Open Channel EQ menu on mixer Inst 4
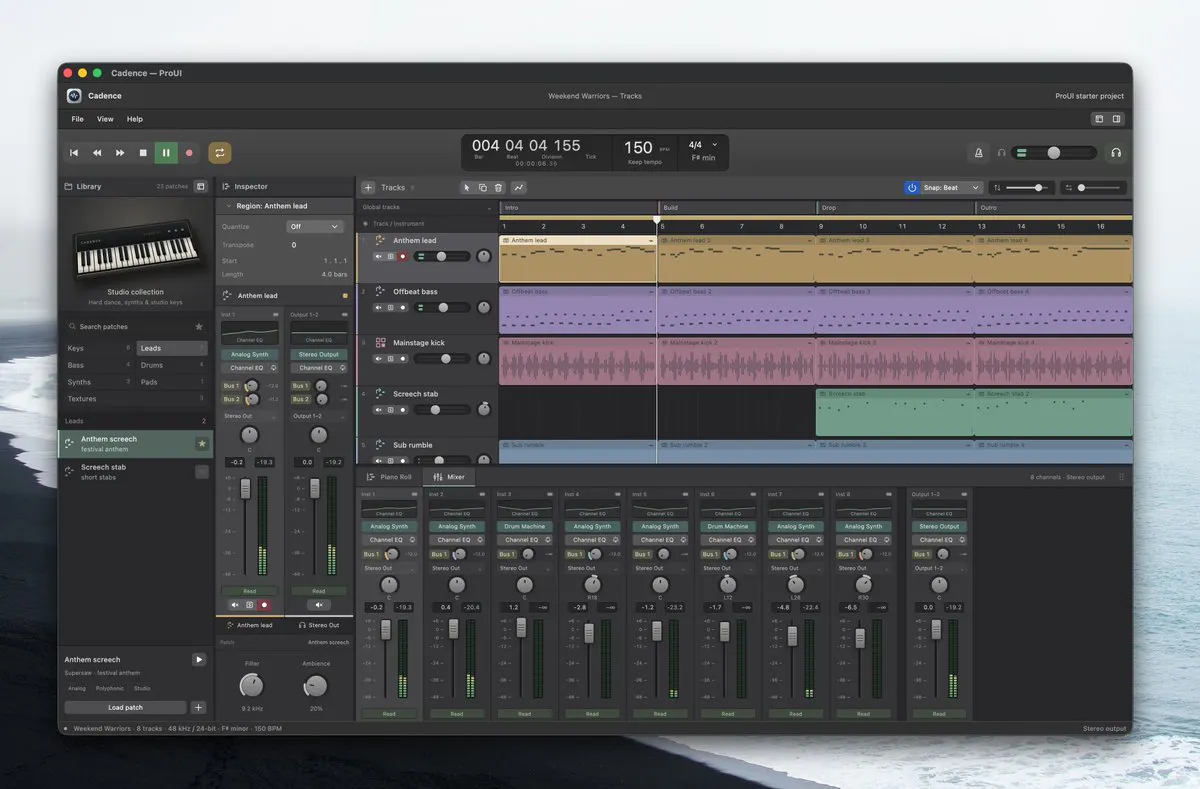This screenshot has width=1200, height=789. pos(592,540)
